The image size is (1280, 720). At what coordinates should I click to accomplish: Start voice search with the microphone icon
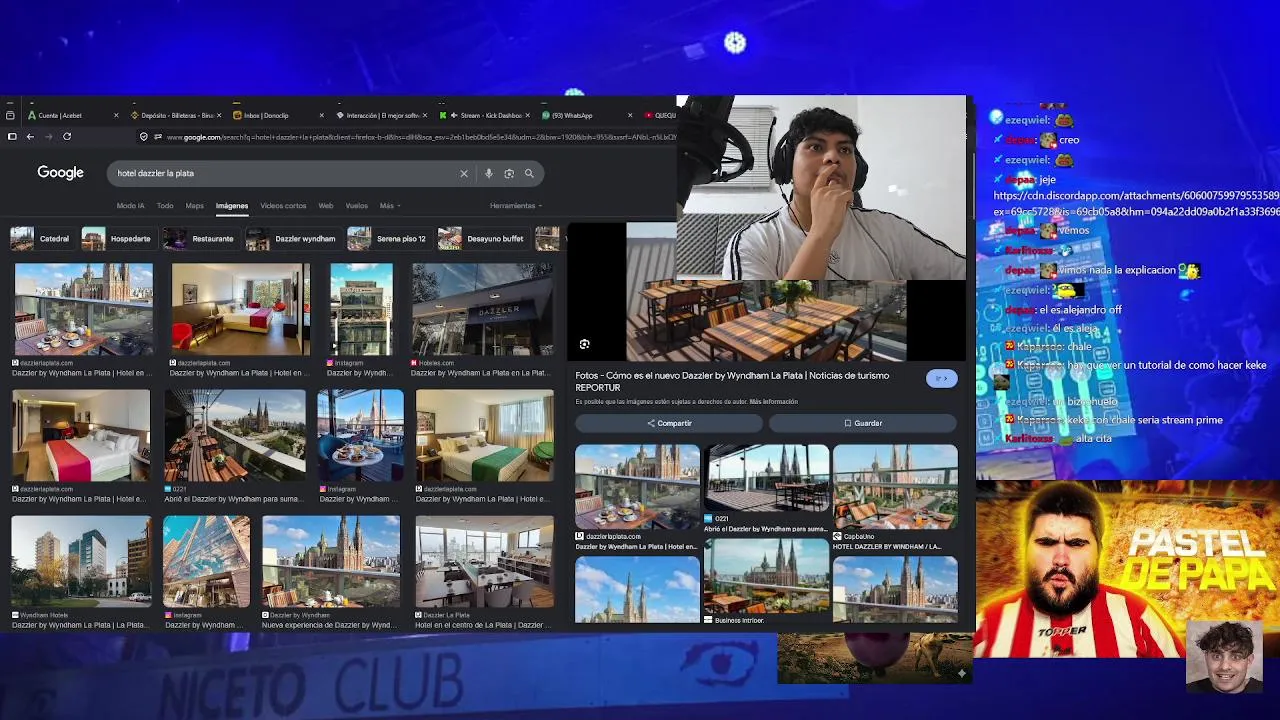tap(488, 173)
